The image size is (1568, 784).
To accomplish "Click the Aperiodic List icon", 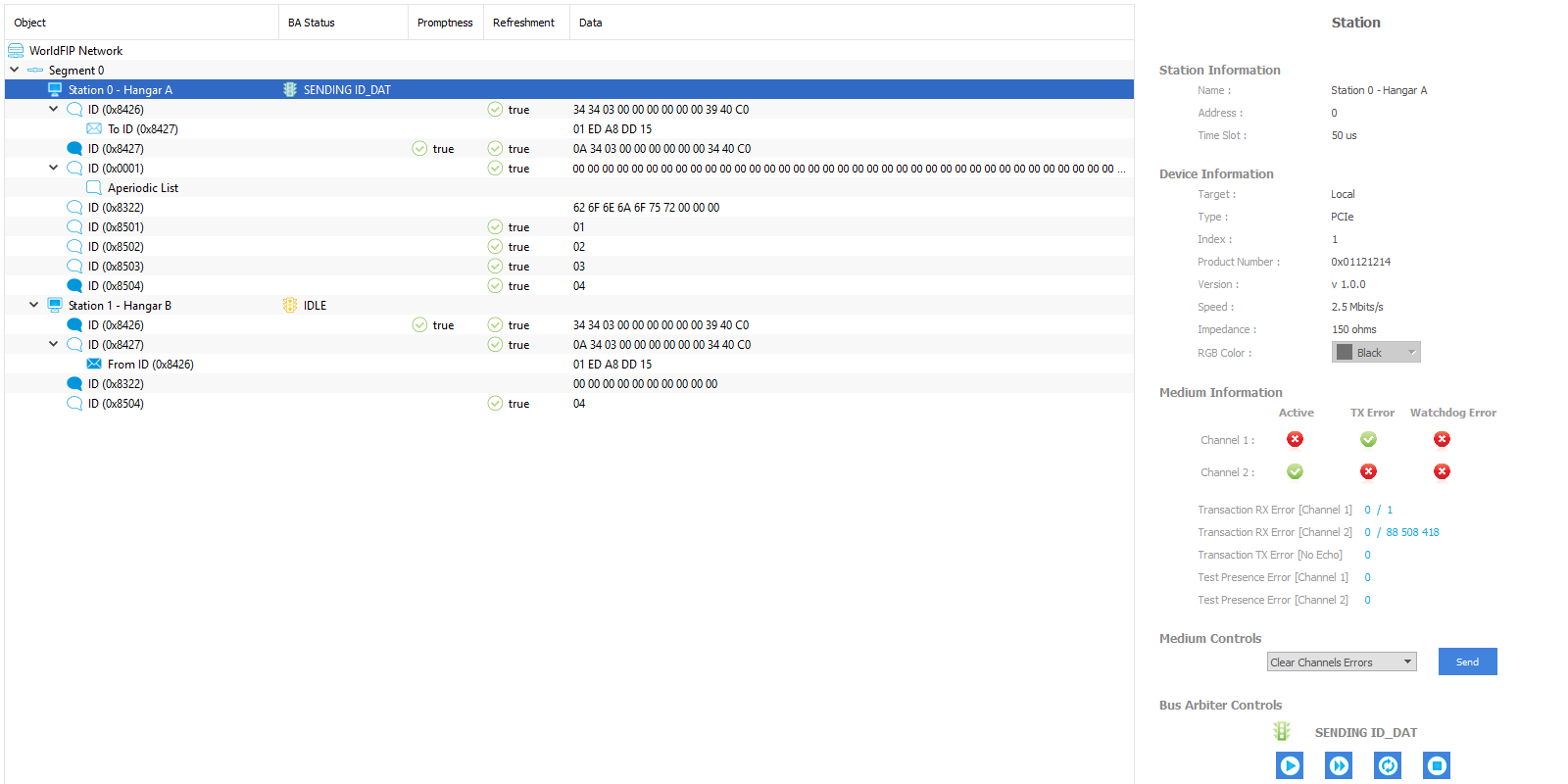I will [94, 188].
